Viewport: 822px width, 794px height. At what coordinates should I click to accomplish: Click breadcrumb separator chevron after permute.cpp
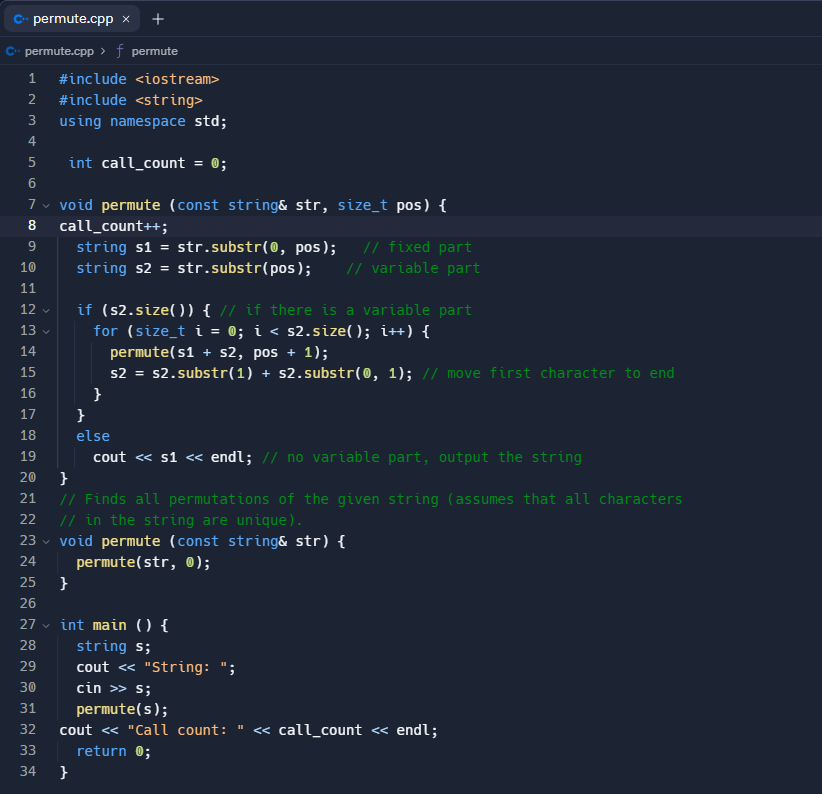click(103, 51)
